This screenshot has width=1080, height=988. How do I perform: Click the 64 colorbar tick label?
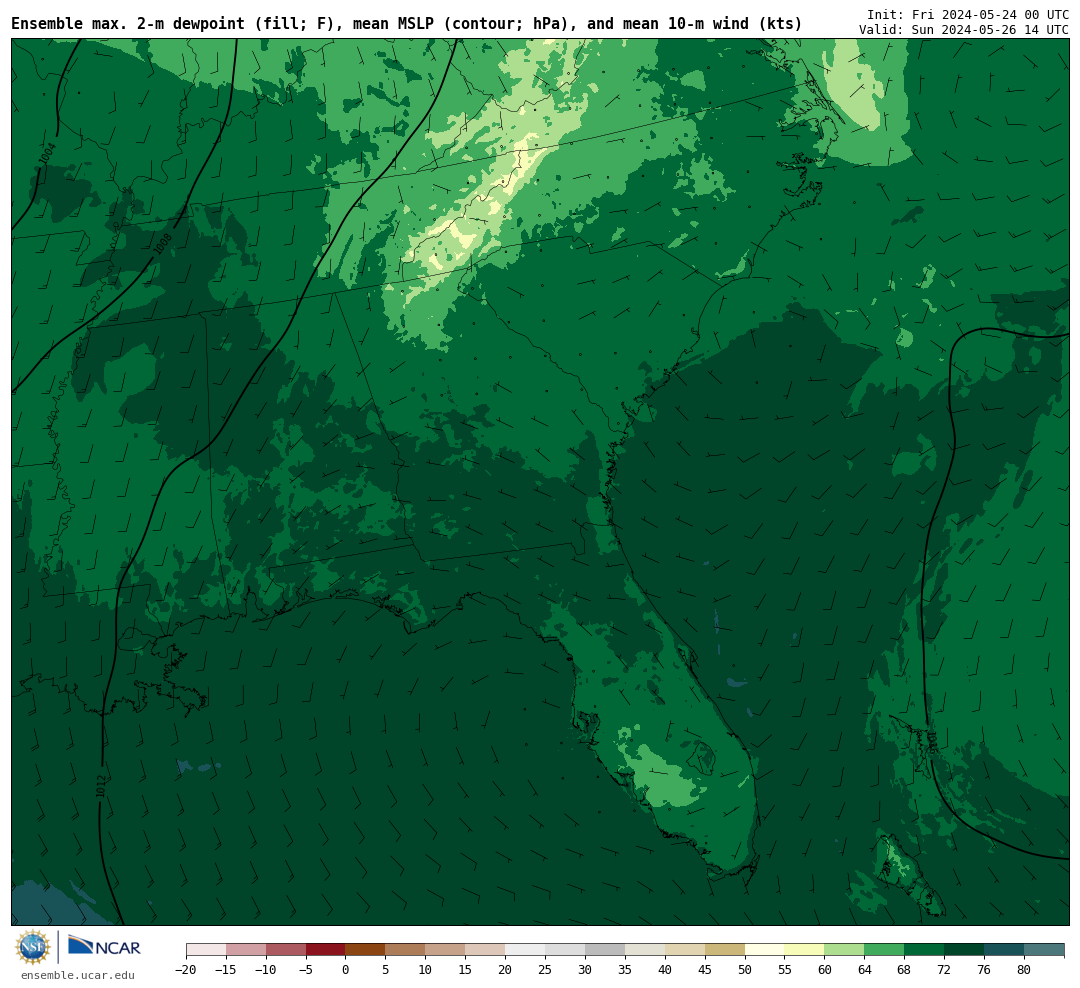coord(864,969)
